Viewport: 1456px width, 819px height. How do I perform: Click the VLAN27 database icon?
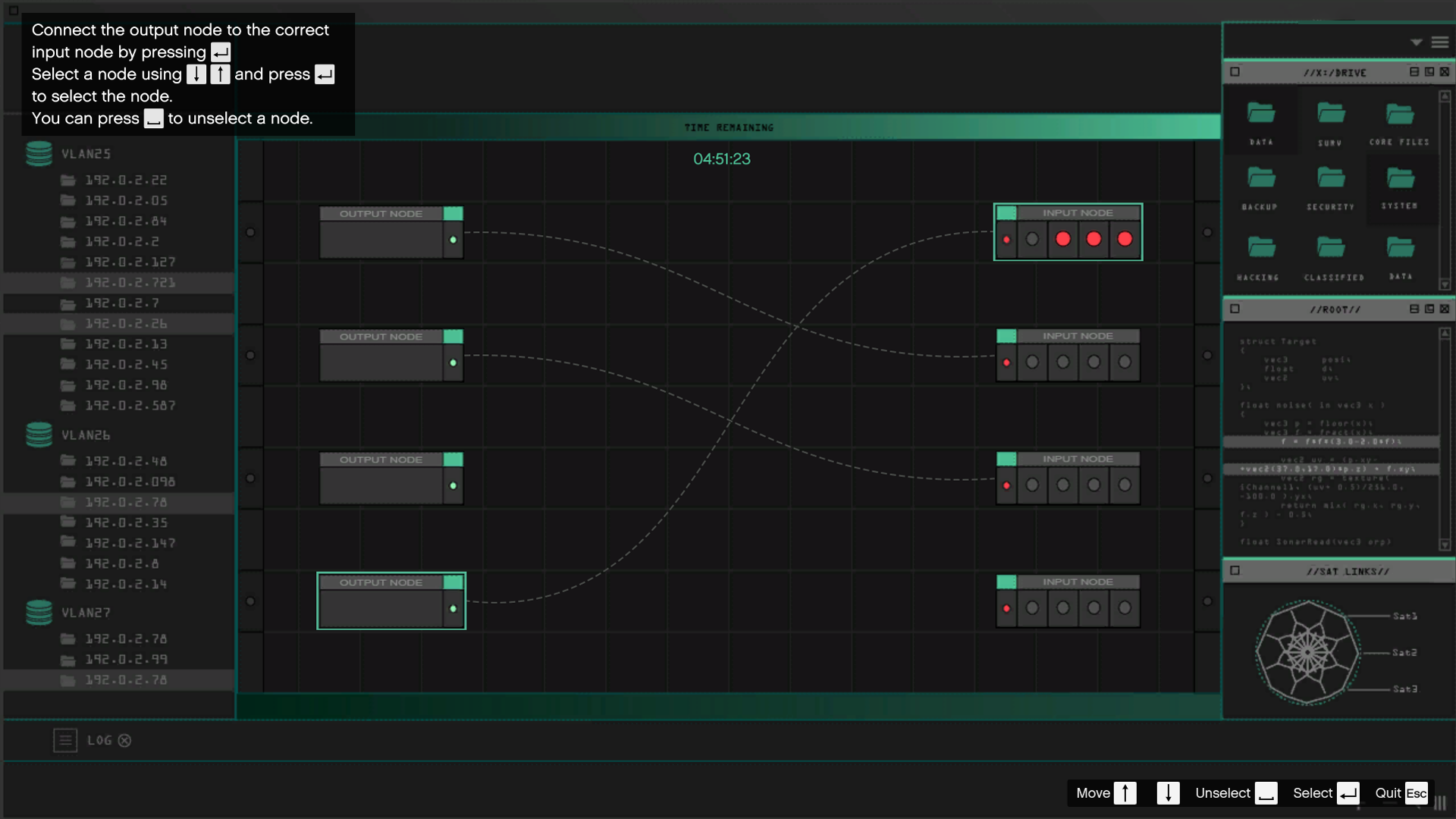coord(39,612)
